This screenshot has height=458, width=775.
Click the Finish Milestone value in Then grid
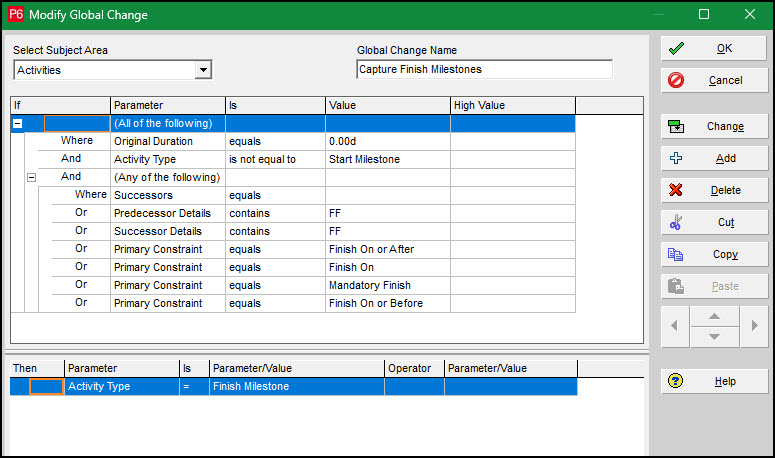297,386
